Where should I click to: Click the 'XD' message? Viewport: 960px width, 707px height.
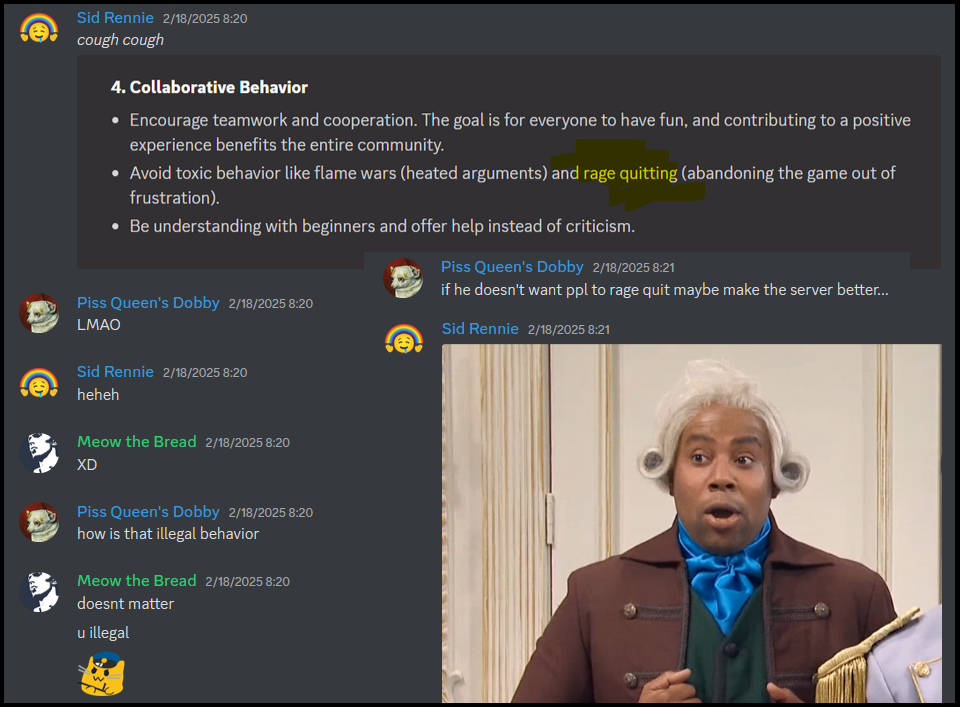pyautogui.click(x=87, y=465)
